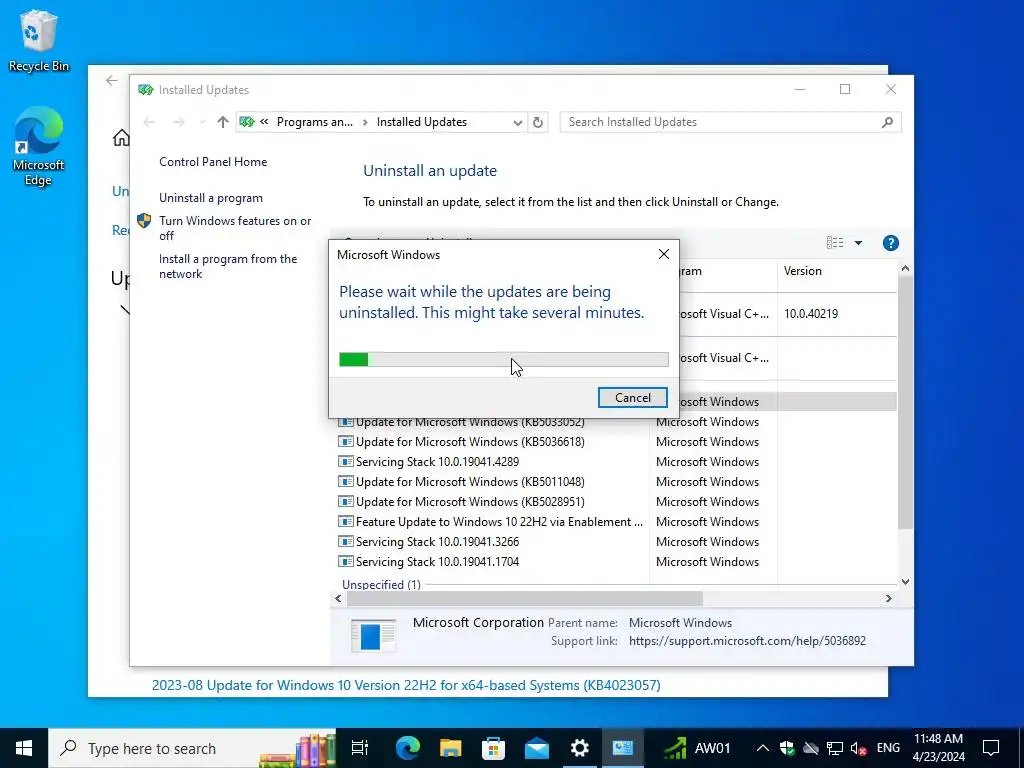Expand address bar previous locations dropdown
This screenshot has height=768, width=1024.
517,122
